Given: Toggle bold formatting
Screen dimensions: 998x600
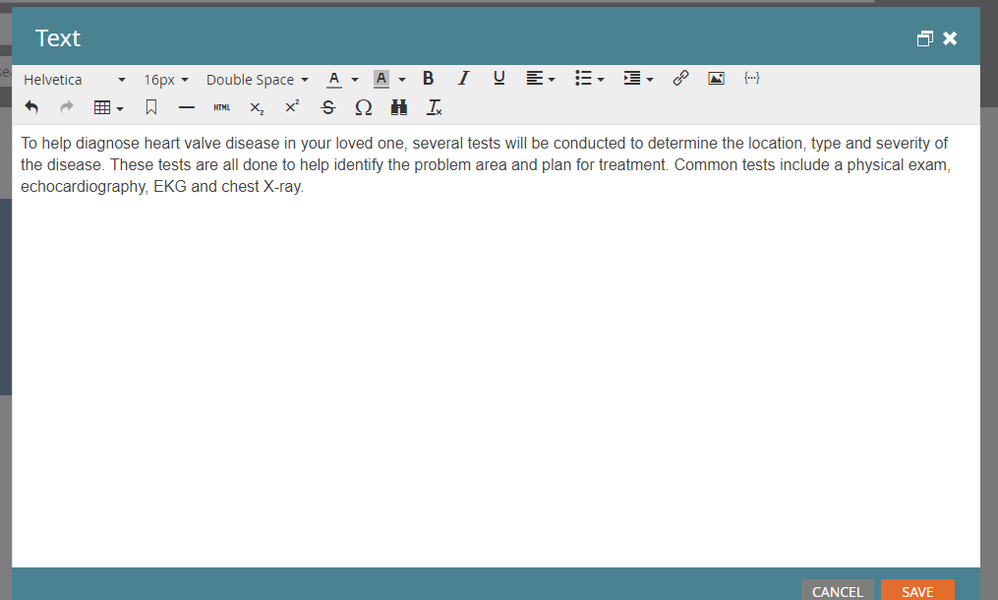Looking at the screenshot, I should 428,78.
